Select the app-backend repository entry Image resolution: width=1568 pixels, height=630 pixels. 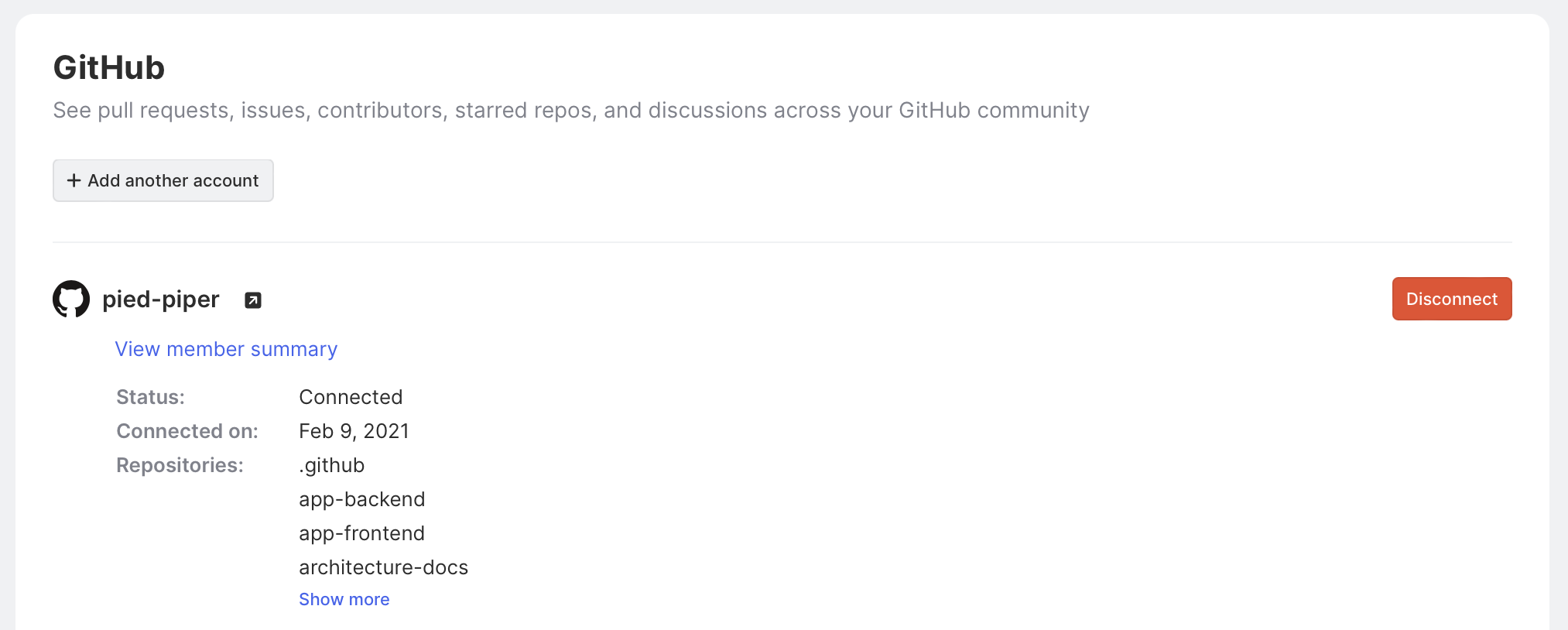click(361, 499)
